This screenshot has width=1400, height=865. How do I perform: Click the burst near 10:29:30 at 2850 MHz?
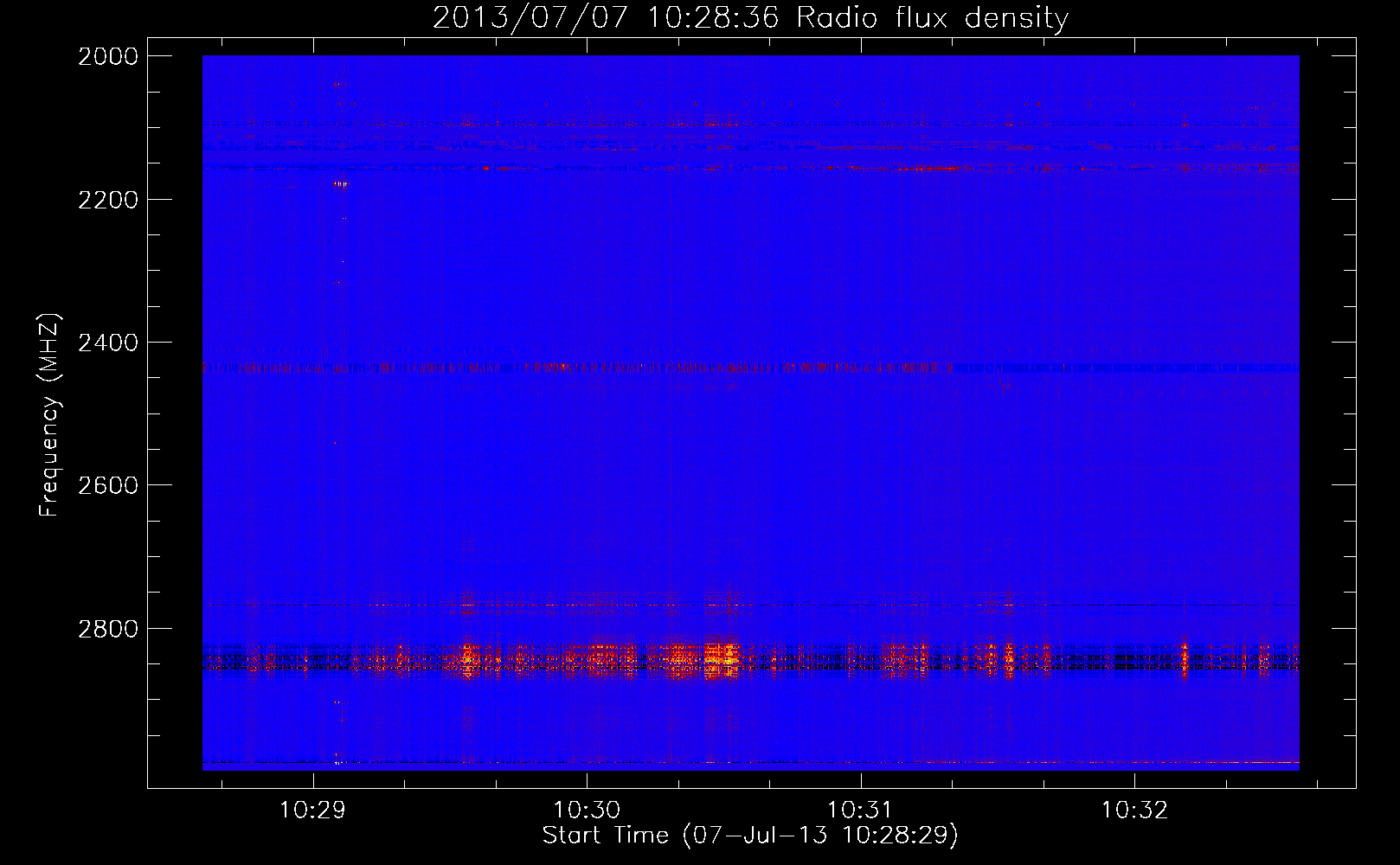(x=468, y=659)
